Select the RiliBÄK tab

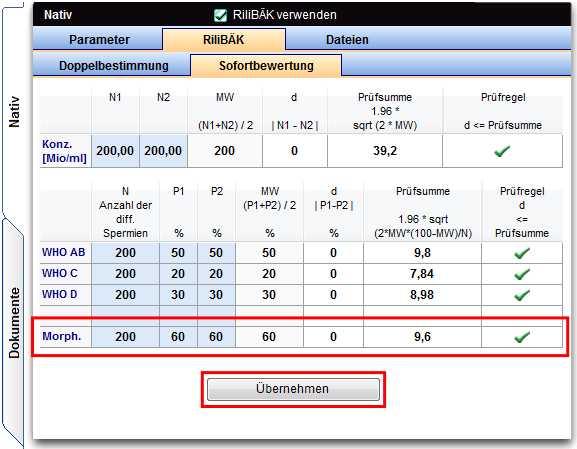tap(224, 39)
